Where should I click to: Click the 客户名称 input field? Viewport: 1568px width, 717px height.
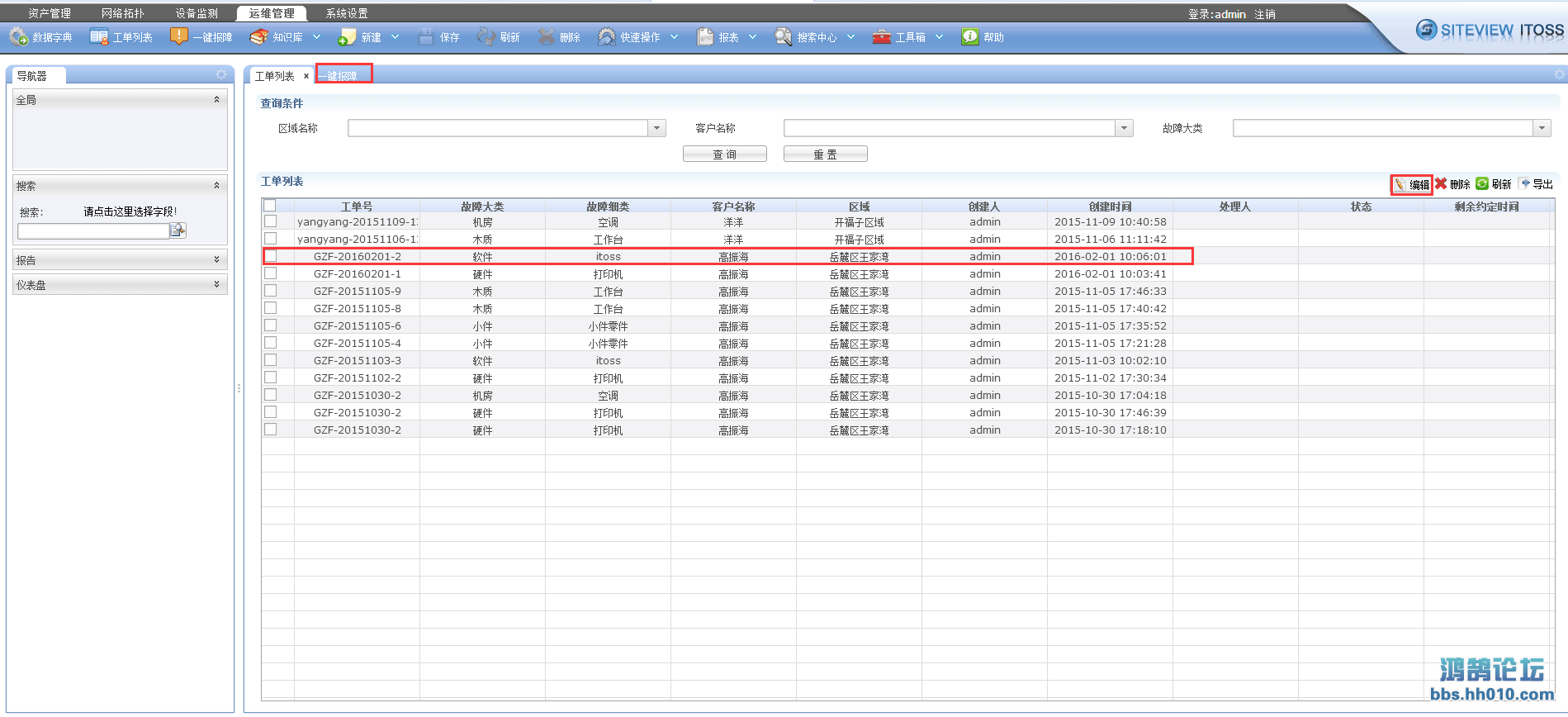click(x=950, y=128)
